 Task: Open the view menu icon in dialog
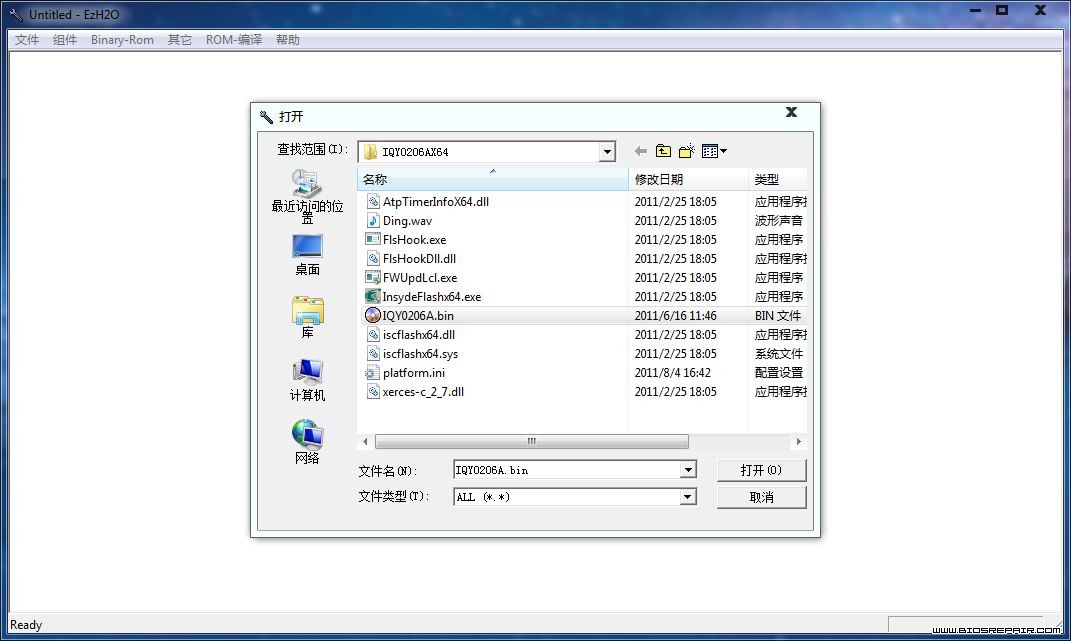coord(714,151)
